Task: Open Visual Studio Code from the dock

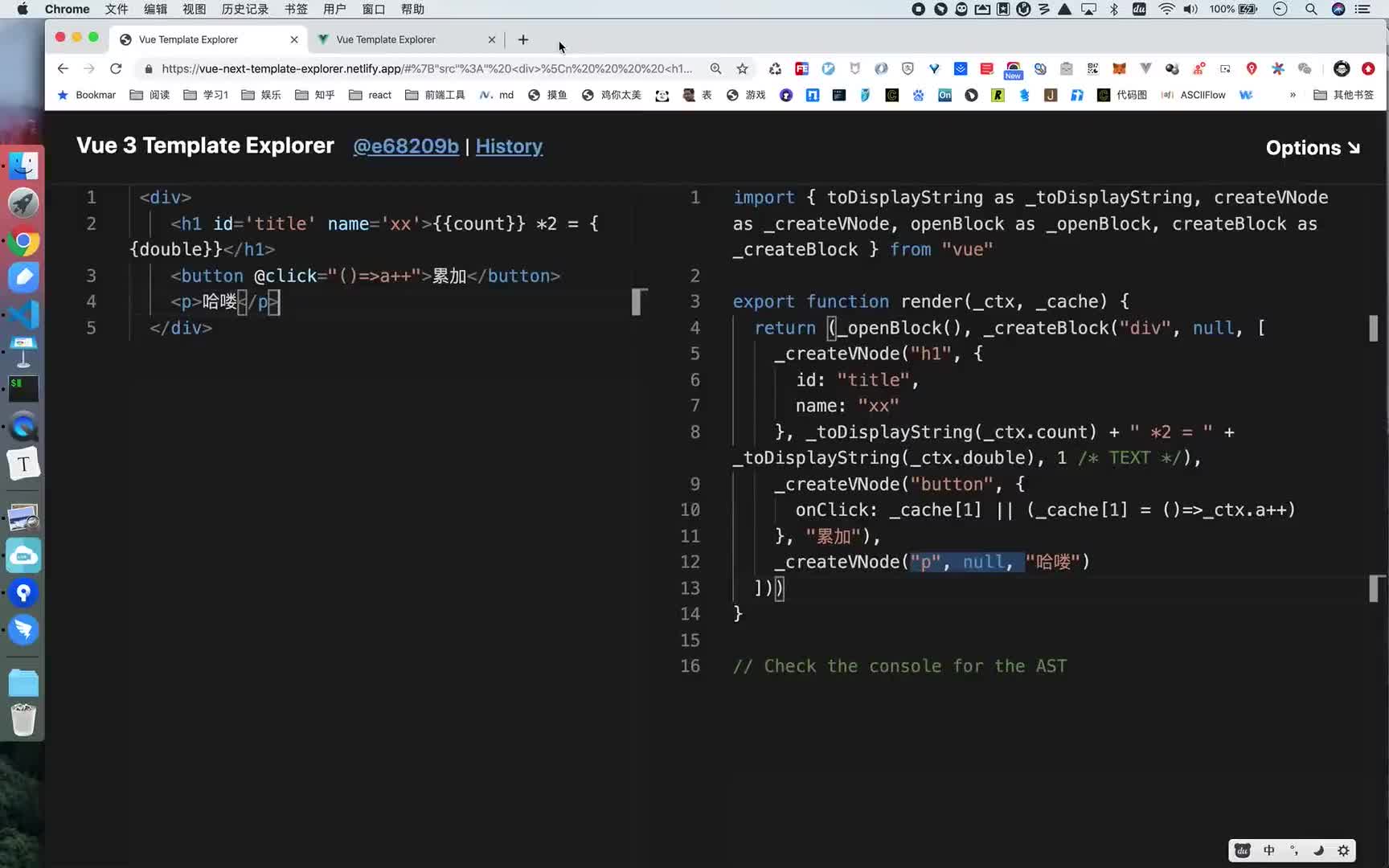Action: pyautogui.click(x=23, y=314)
